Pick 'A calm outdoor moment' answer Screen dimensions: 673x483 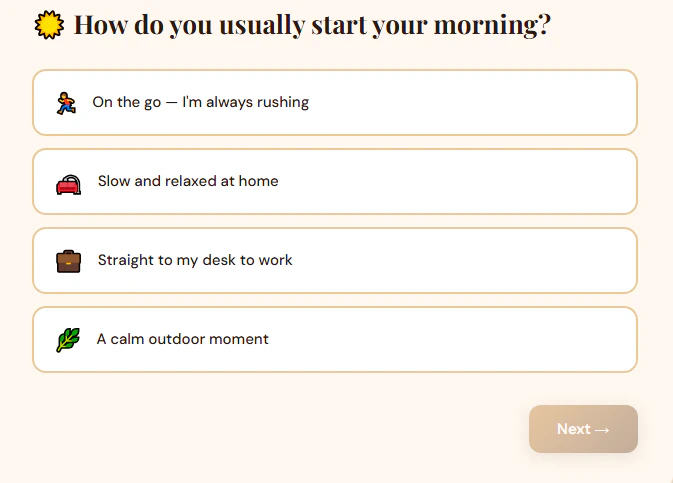335,340
